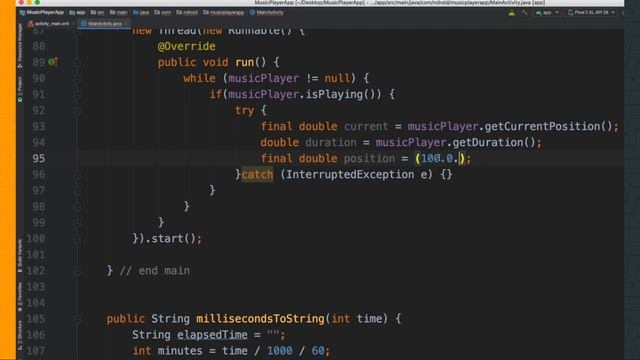Click the java breadcrumb folder
Image resolution: width=640 pixels, height=360 pixels.
141,13
